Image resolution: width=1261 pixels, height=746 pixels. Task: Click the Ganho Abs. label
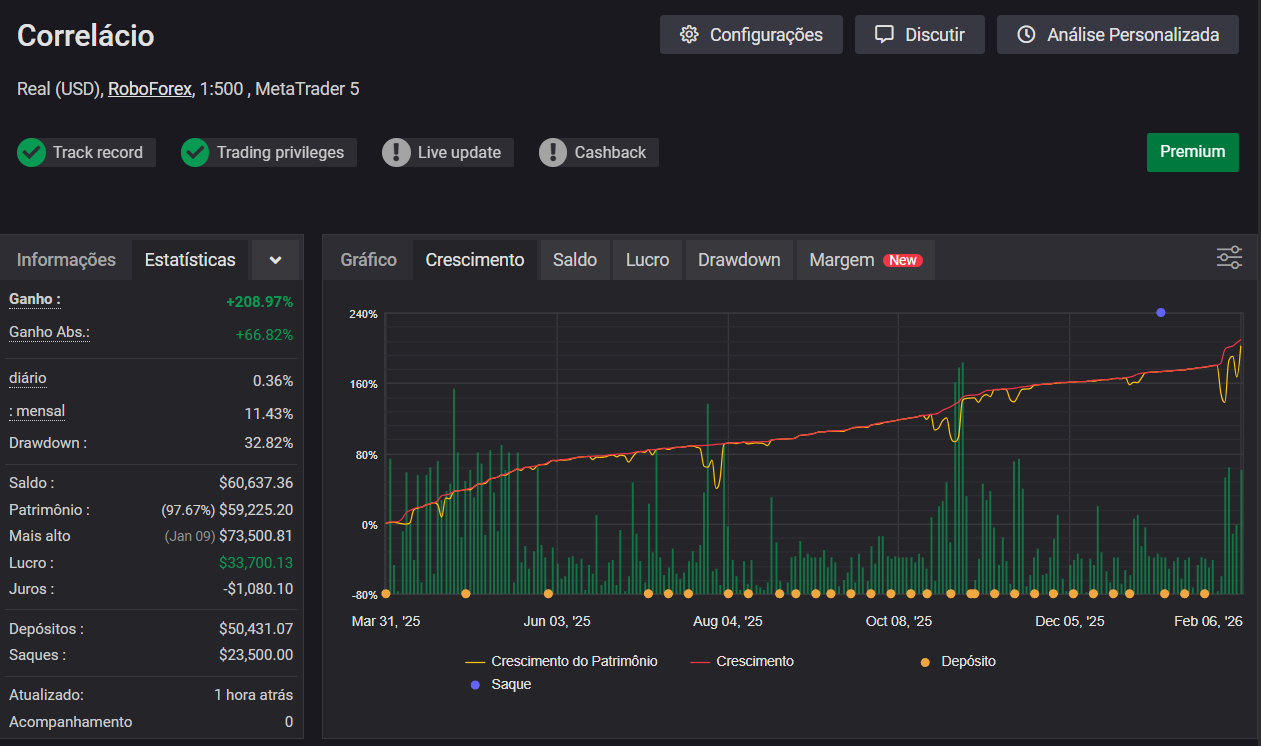(49, 332)
